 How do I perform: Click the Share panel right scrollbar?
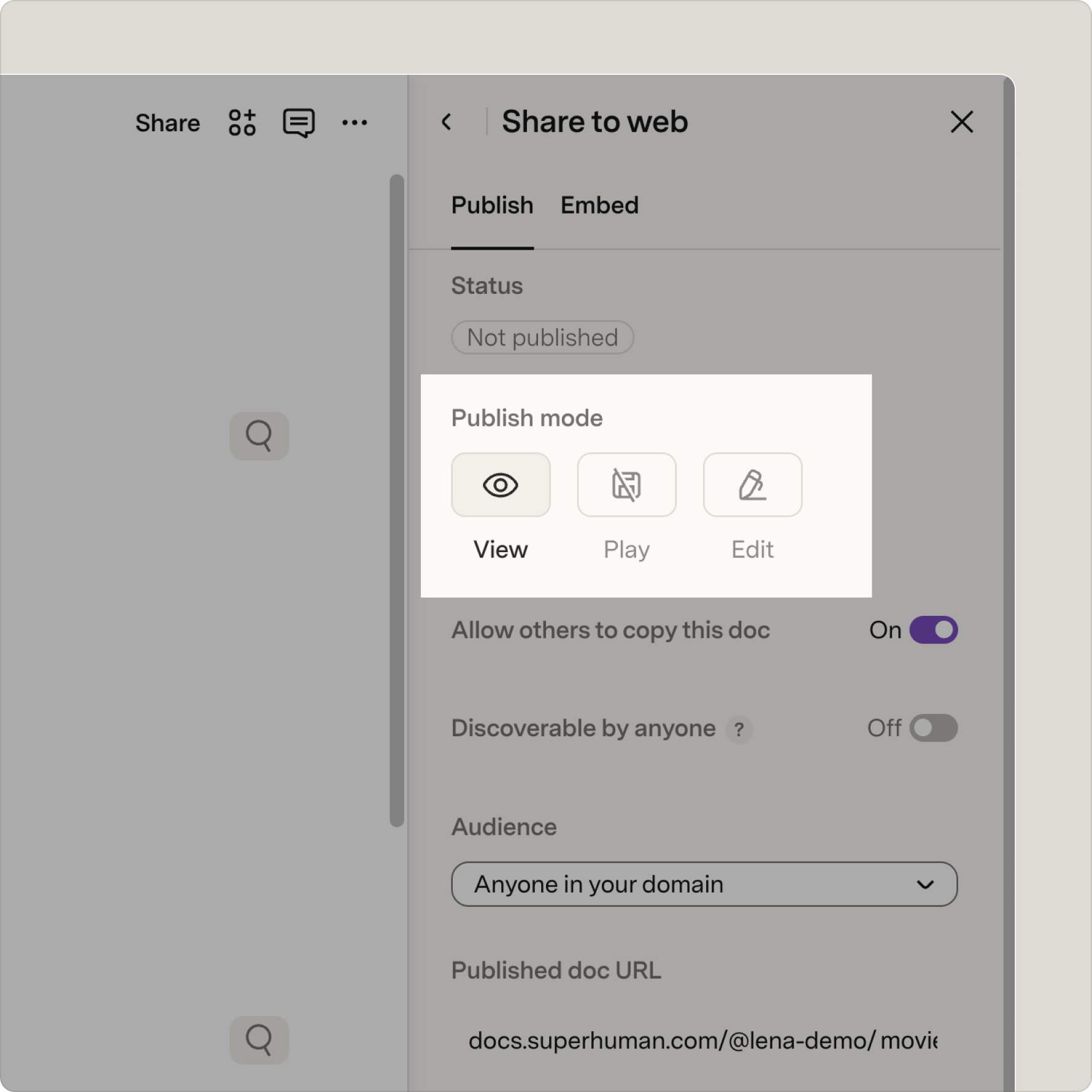click(1009, 583)
